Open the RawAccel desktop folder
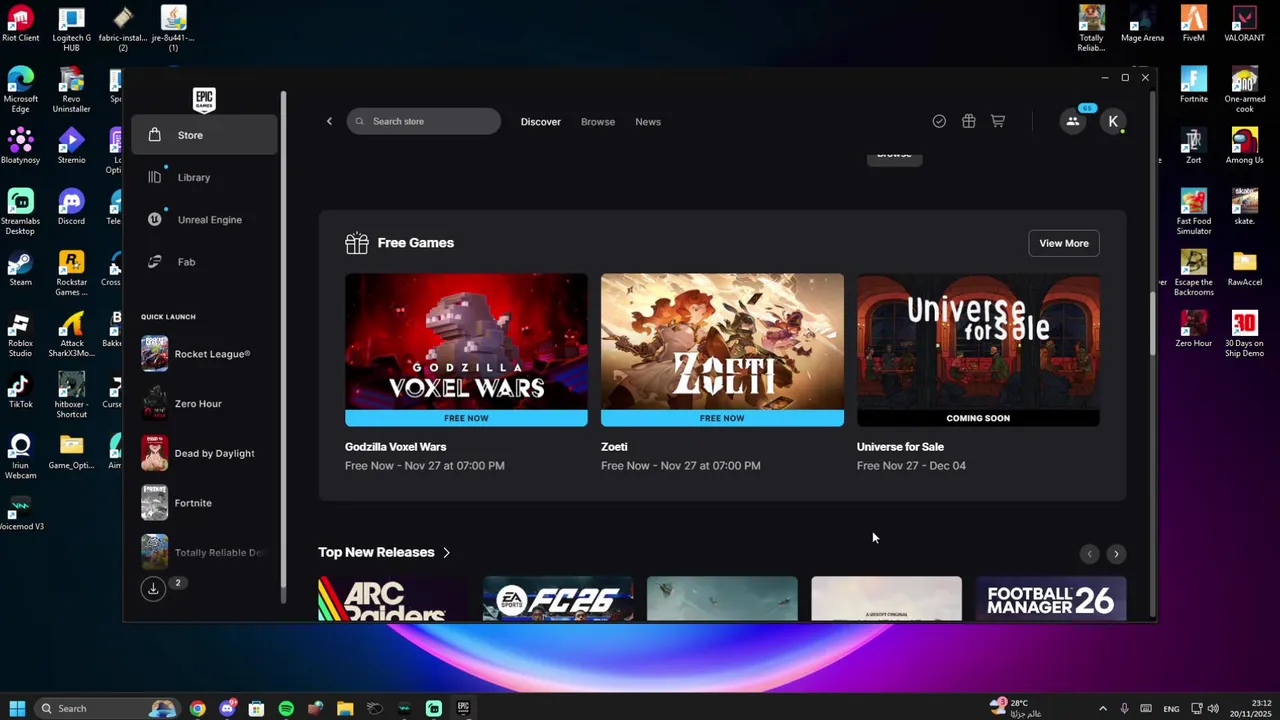The image size is (1280, 720). [1244, 268]
